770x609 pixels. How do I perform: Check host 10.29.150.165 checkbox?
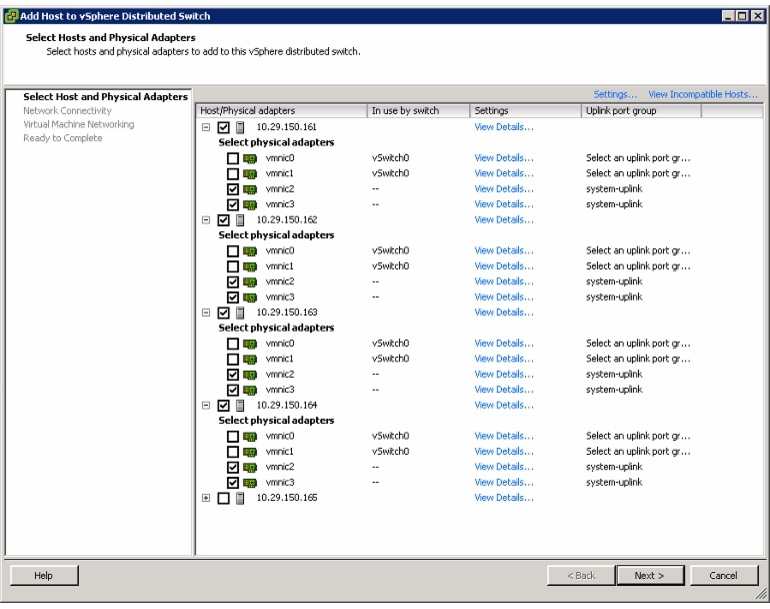tap(223, 498)
